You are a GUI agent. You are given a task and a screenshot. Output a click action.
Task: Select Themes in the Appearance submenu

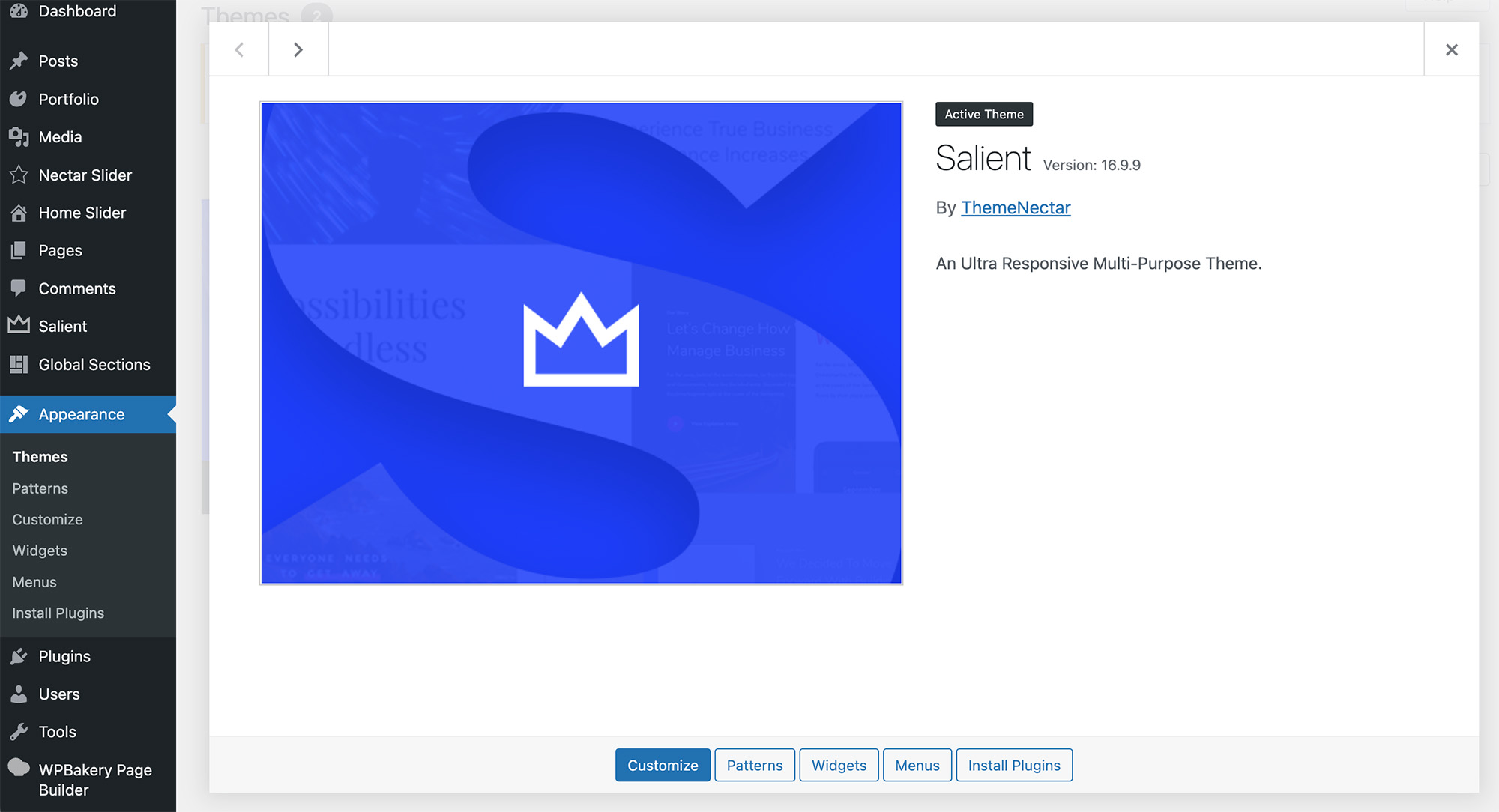click(39, 456)
